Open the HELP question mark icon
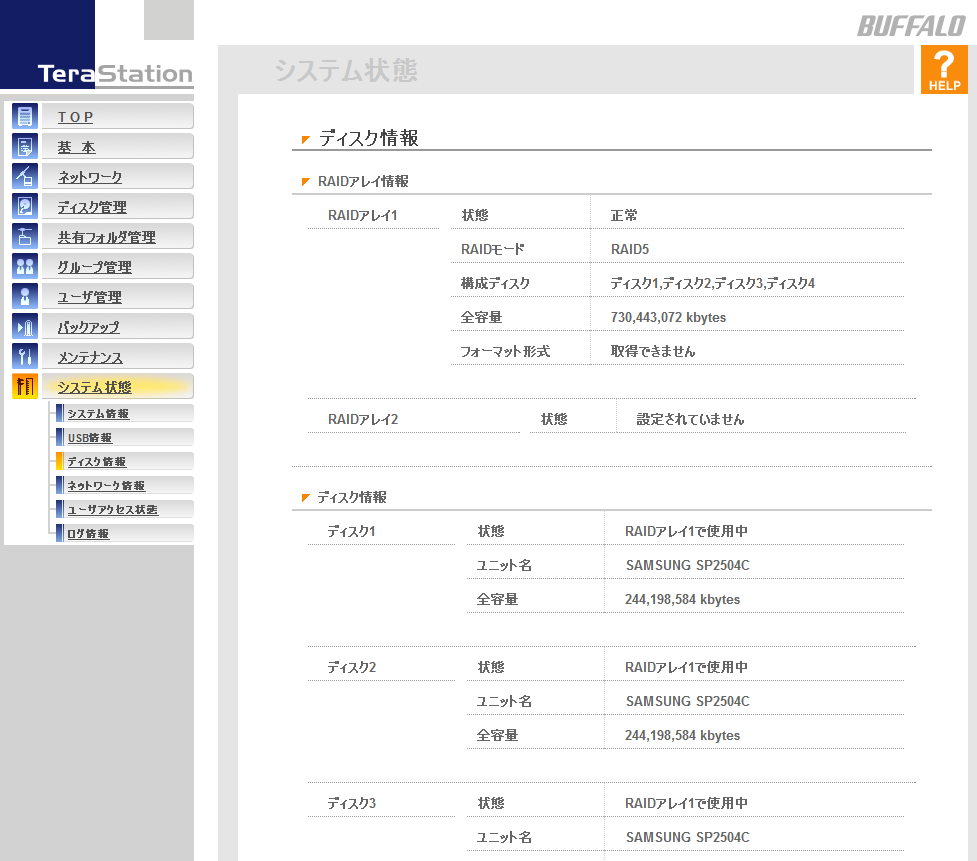The image size is (977, 861). point(944,68)
